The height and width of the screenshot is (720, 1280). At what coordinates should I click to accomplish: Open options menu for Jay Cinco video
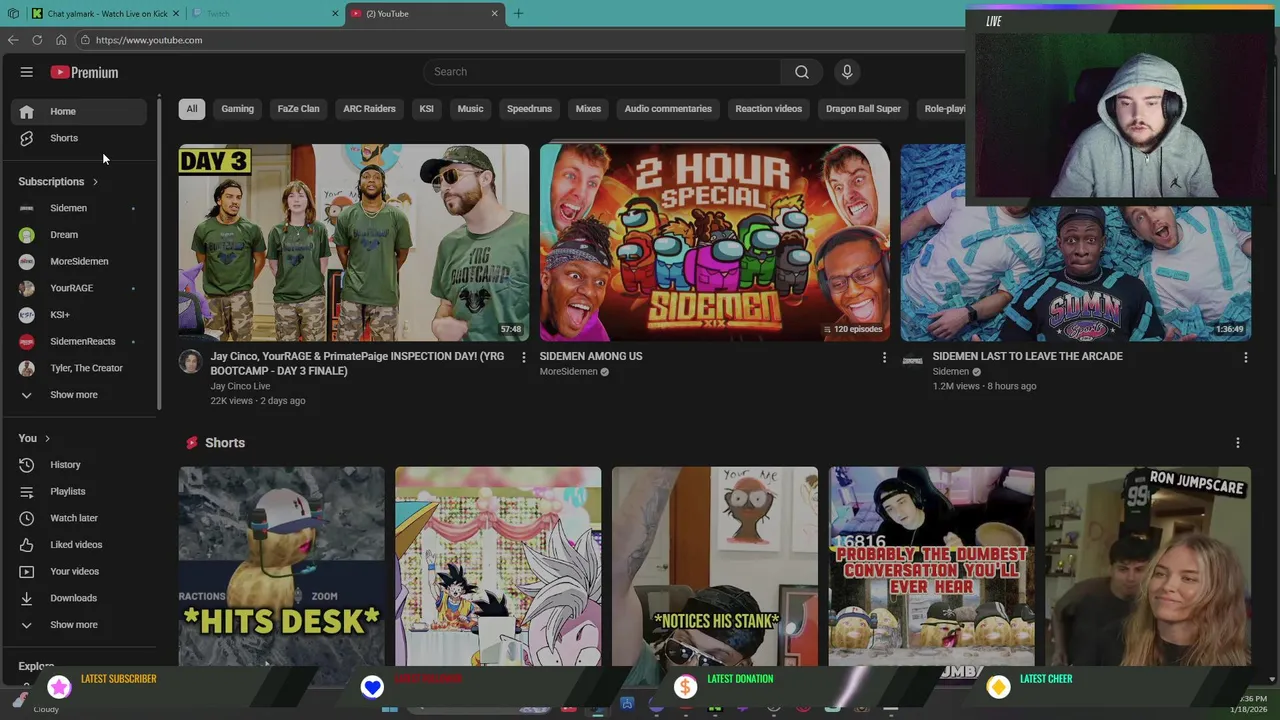point(523,357)
